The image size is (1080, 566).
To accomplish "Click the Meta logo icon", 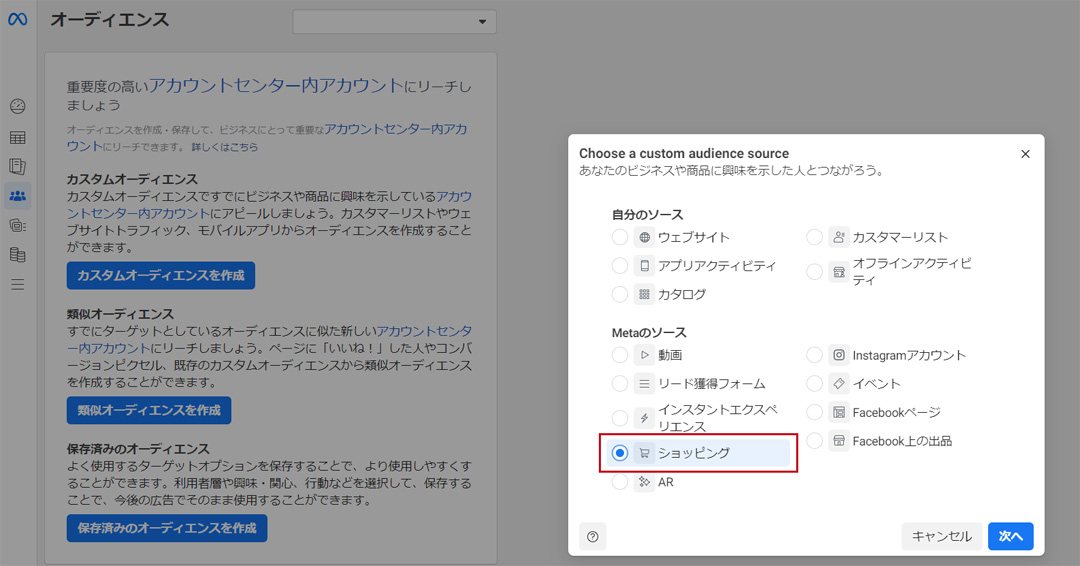I will 17,21.
